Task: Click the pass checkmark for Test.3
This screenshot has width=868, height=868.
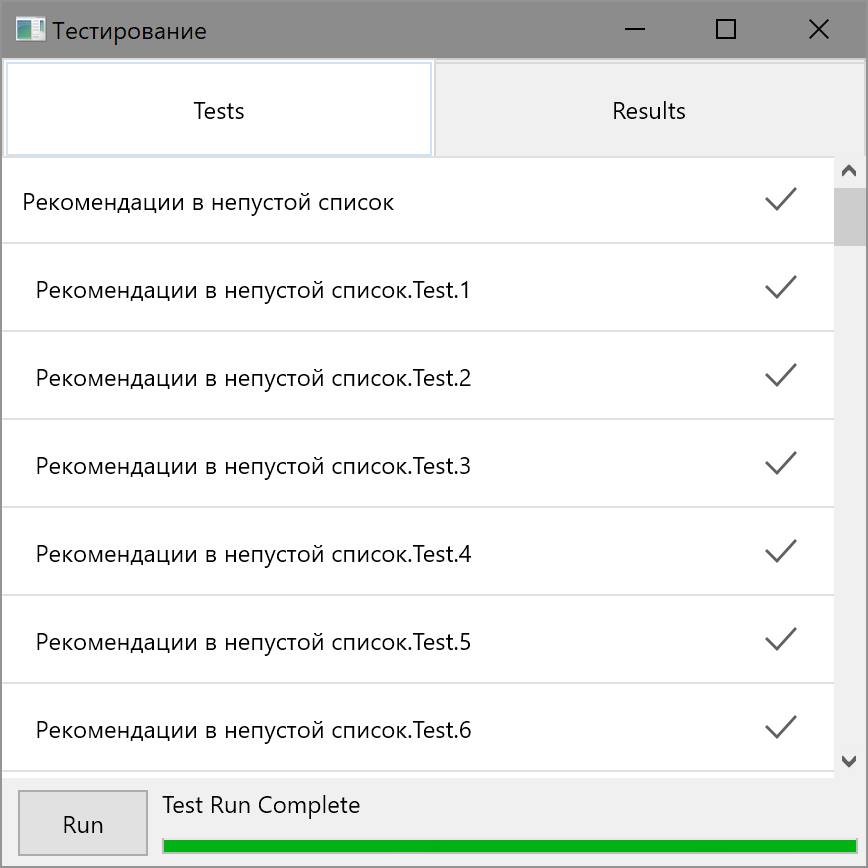Action: pos(780,463)
